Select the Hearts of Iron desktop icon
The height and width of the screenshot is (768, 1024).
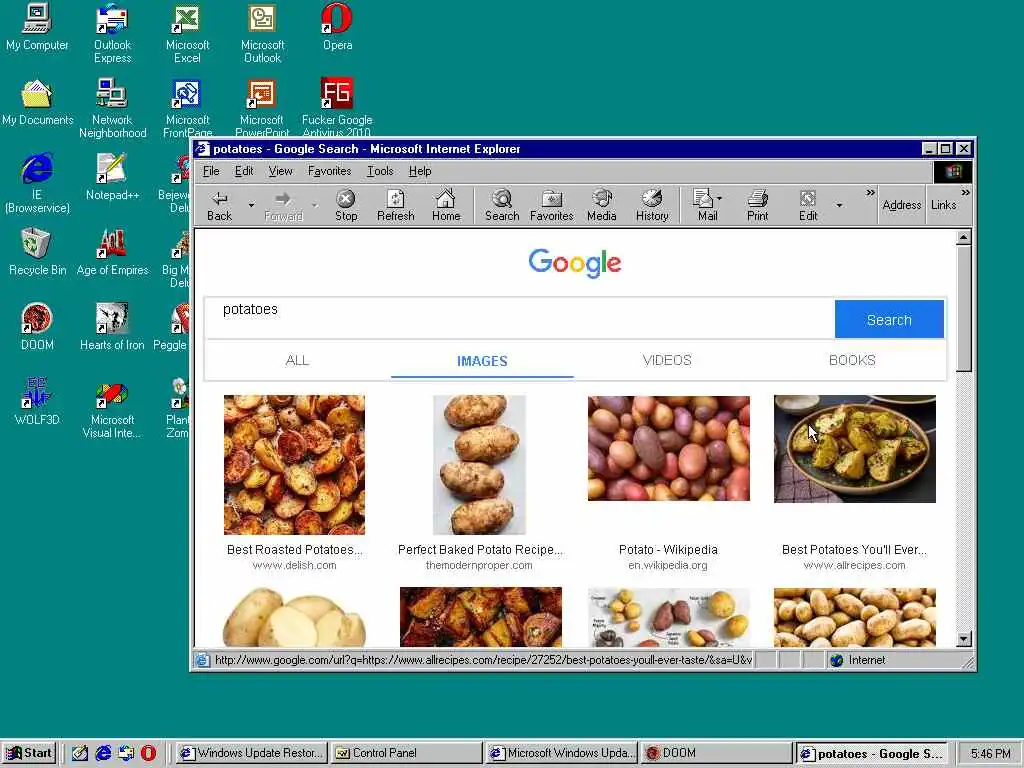[112, 327]
